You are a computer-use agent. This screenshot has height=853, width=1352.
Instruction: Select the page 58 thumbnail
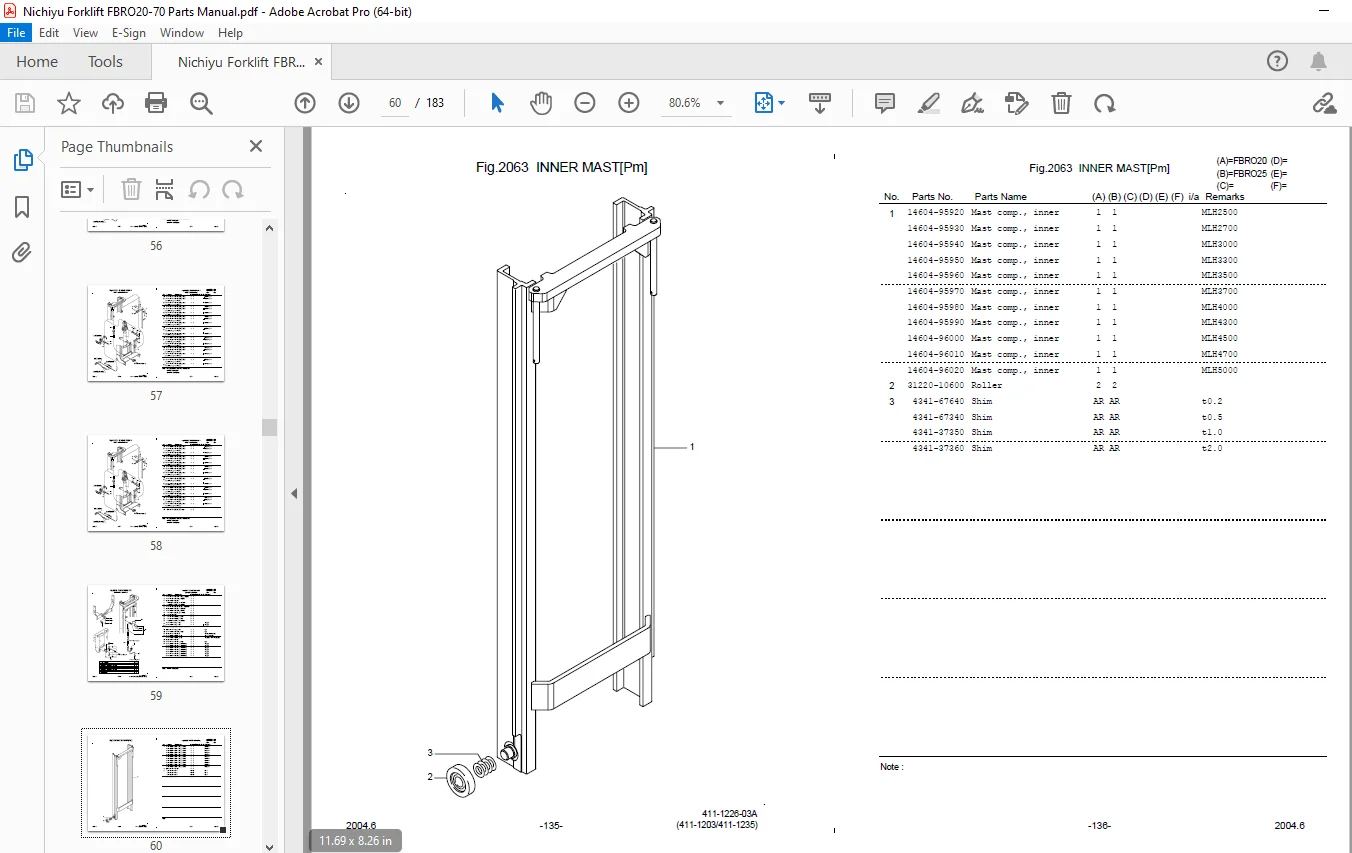(156, 483)
